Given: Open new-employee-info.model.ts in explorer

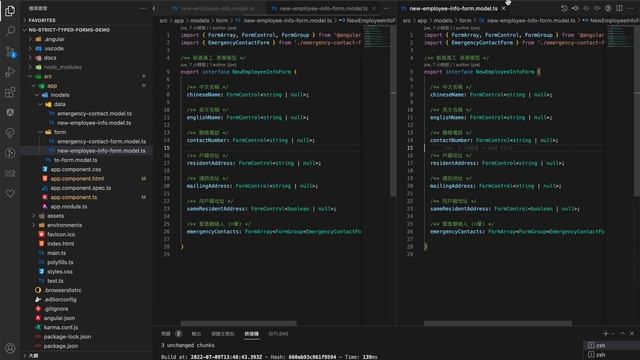Looking at the screenshot, I should point(94,123).
